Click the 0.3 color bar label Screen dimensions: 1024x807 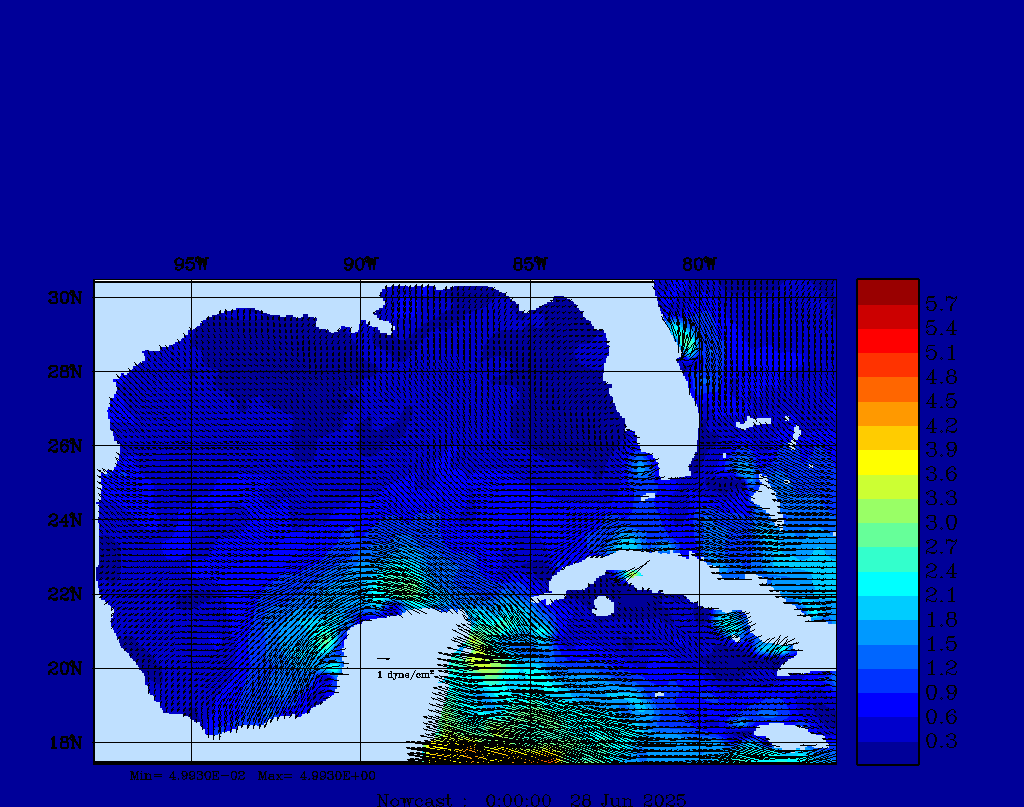pos(941,741)
